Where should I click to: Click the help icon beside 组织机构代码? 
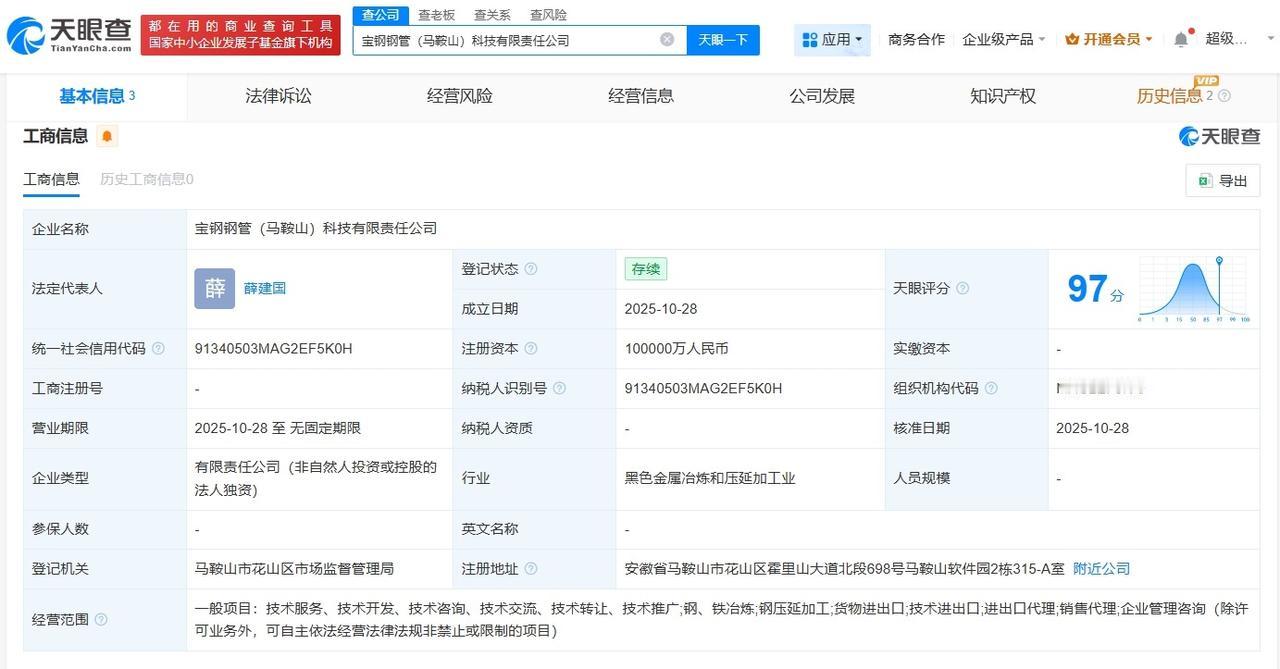[991, 388]
